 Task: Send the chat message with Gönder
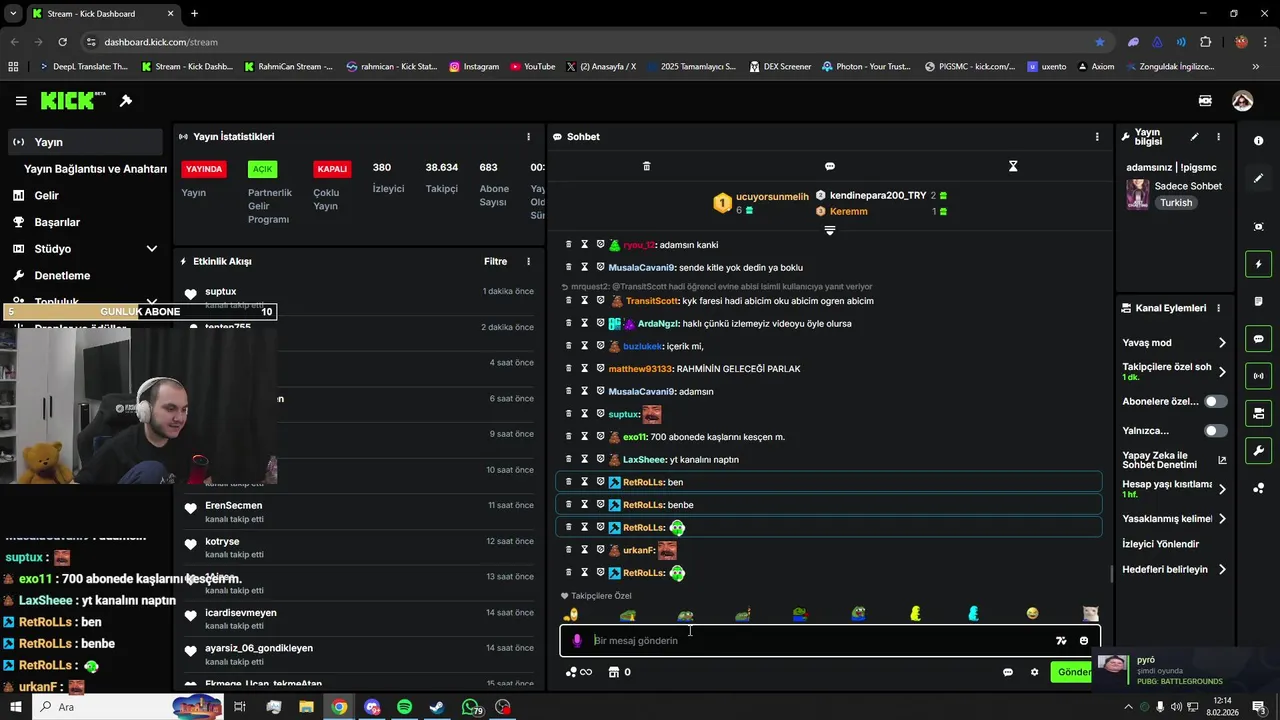coord(1073,672)
